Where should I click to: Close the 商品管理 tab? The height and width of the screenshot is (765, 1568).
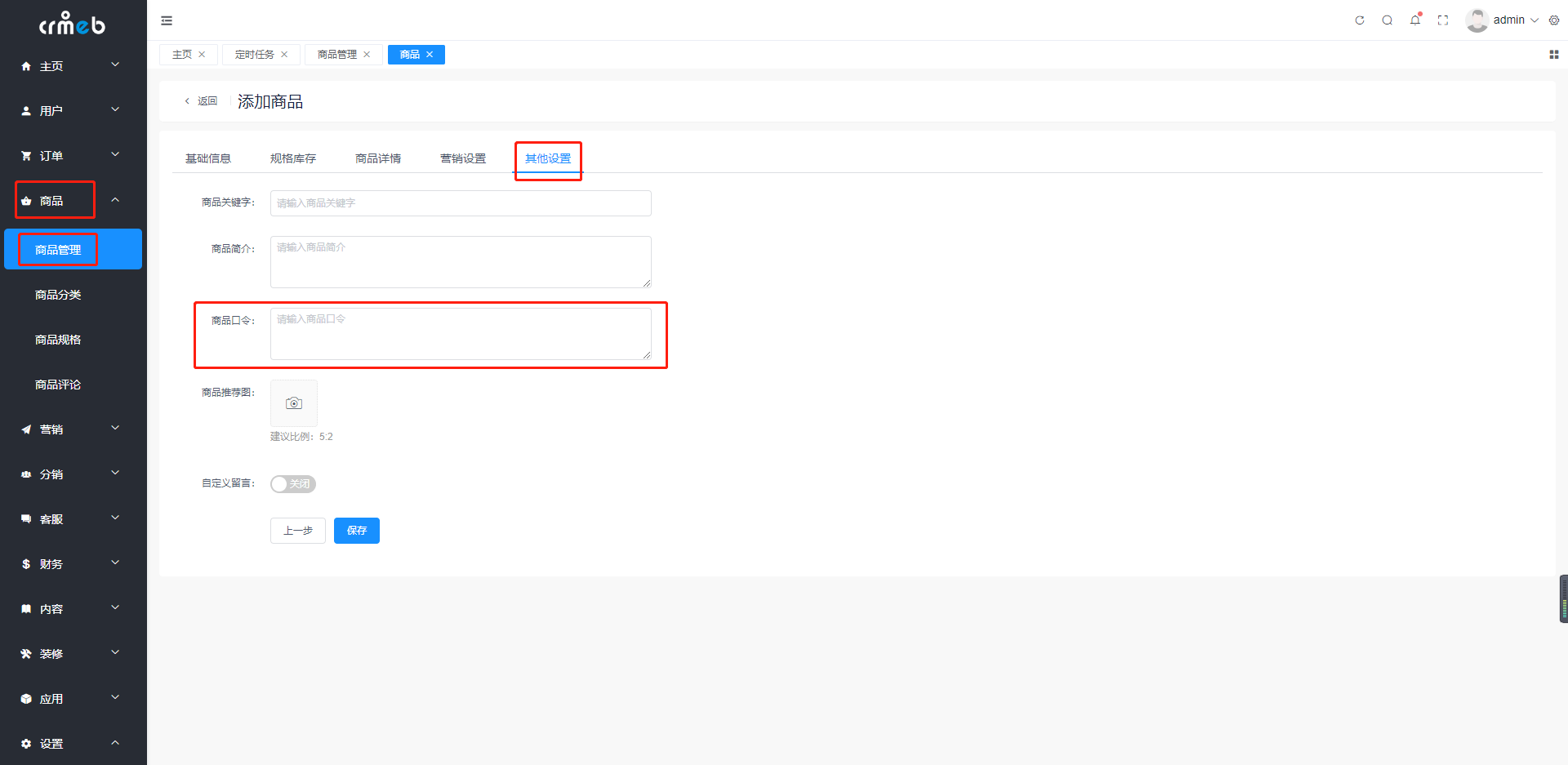367,55
